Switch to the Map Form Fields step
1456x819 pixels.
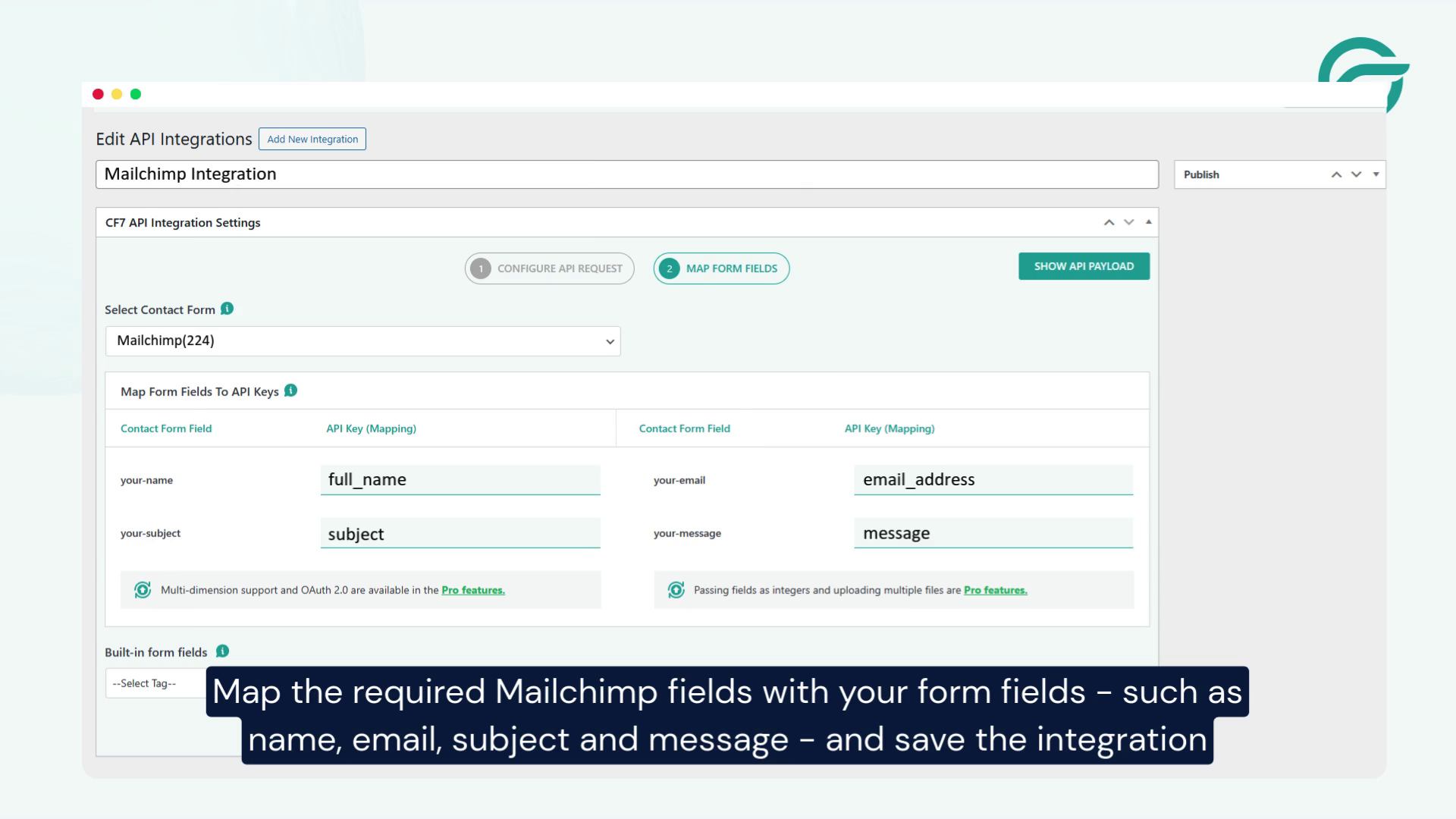(720, 268)
